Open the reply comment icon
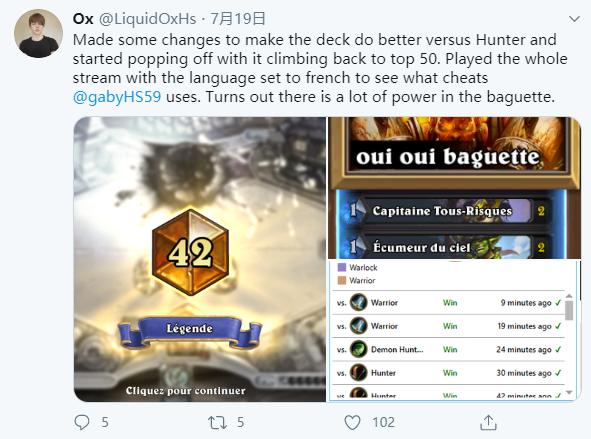Viewport: 591px width, 439px height. (x=82, y=422)
